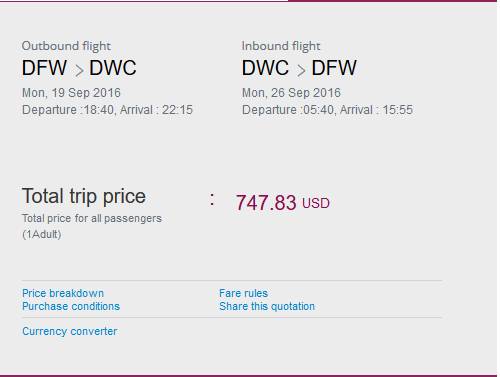500x377 pixels.
Task: Select the Outbound flight heading
Action: 66,46
